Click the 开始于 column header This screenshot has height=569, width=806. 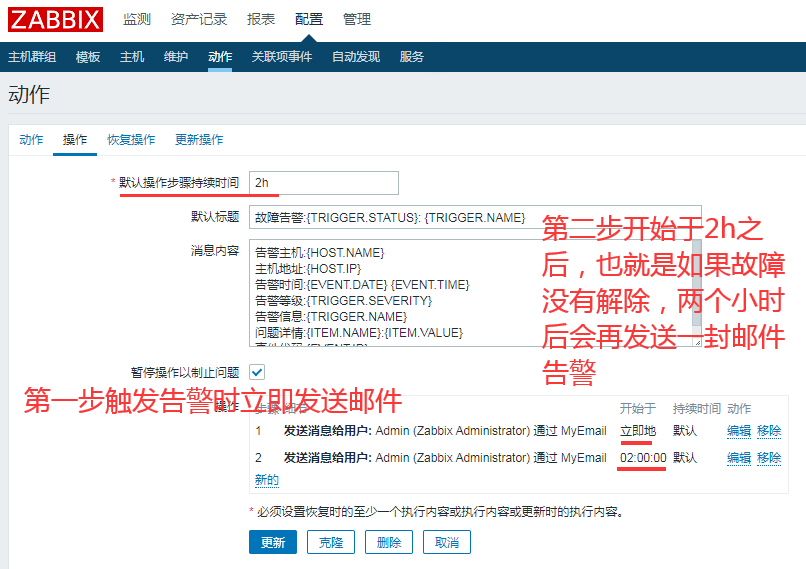pyautogui.click(x=638, y=409)
